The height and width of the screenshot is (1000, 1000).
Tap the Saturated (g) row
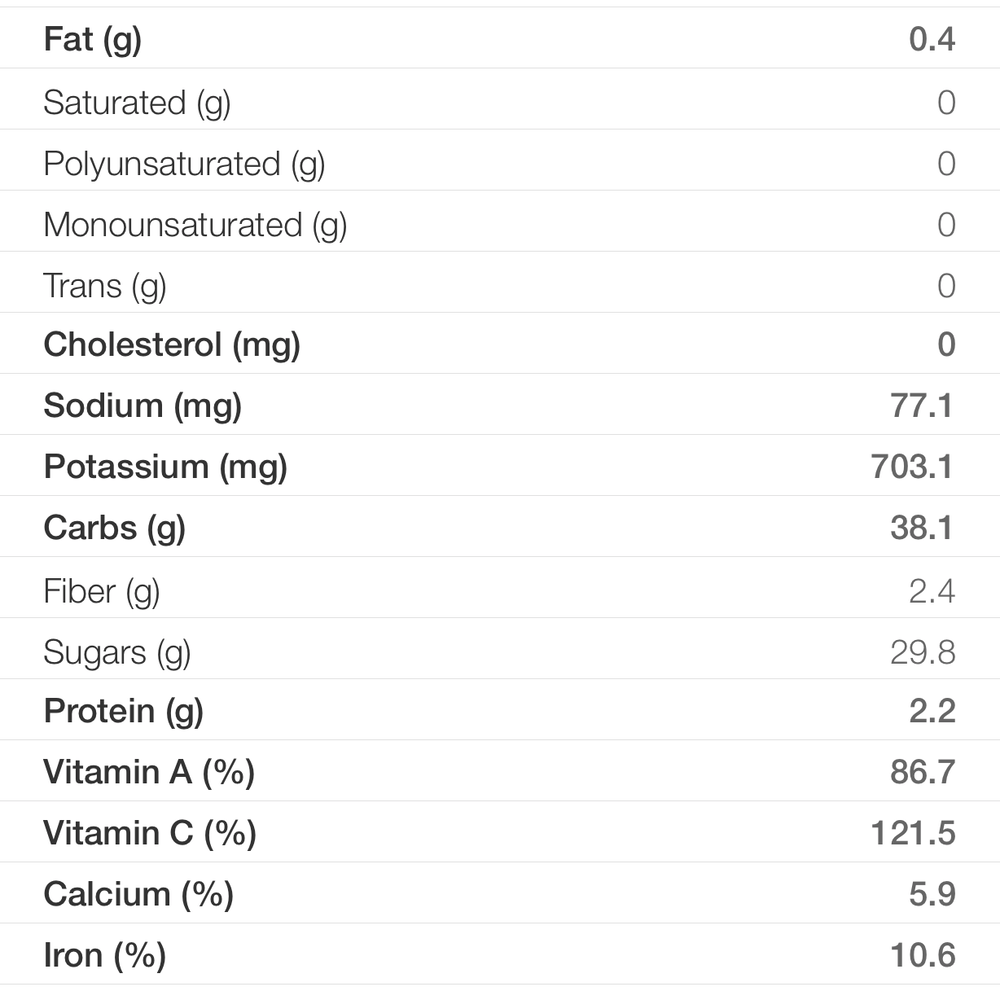[x=500, y=99]
